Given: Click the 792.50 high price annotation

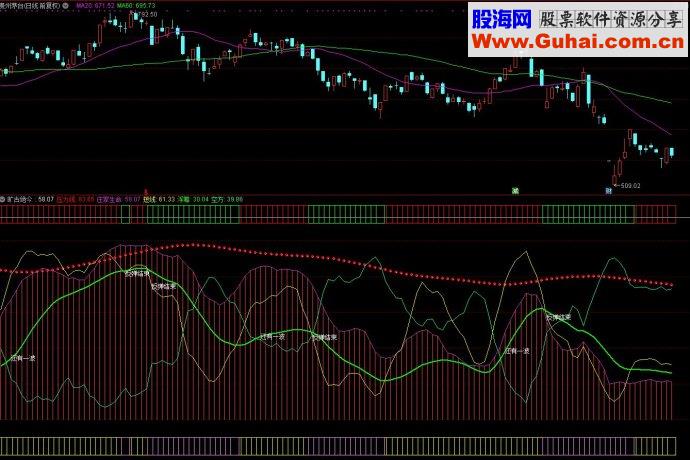Looking at the screenshot, I should tap(147, 15).
